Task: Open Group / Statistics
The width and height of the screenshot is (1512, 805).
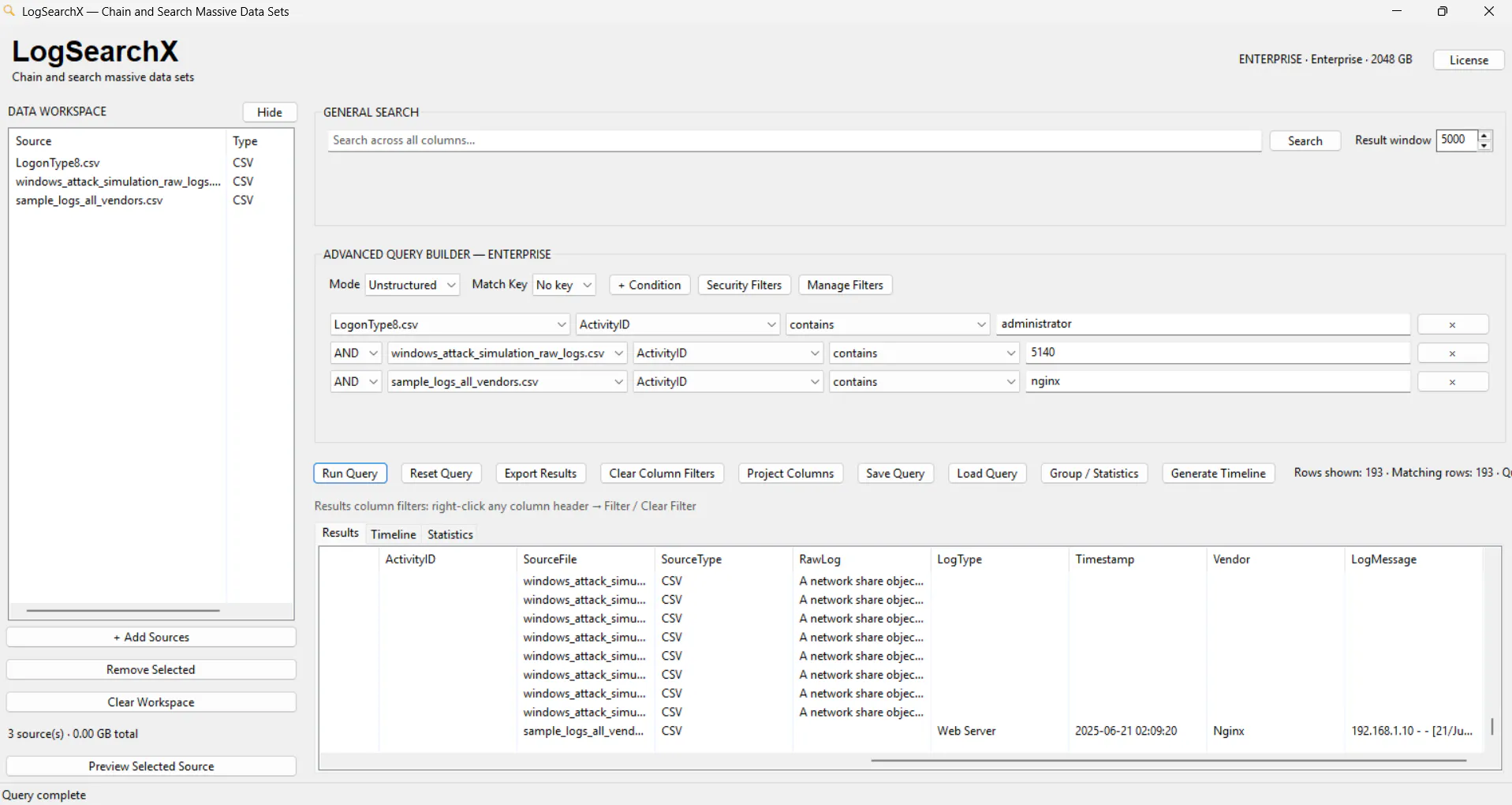Action: (x=1094, y=474)
